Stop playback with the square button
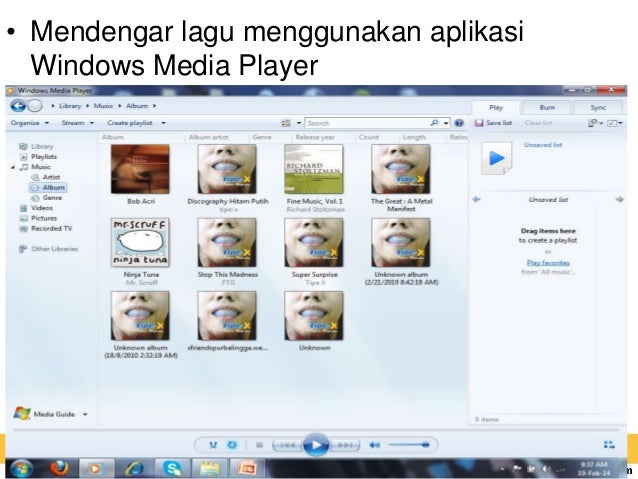638x479 pixels. 259,445
